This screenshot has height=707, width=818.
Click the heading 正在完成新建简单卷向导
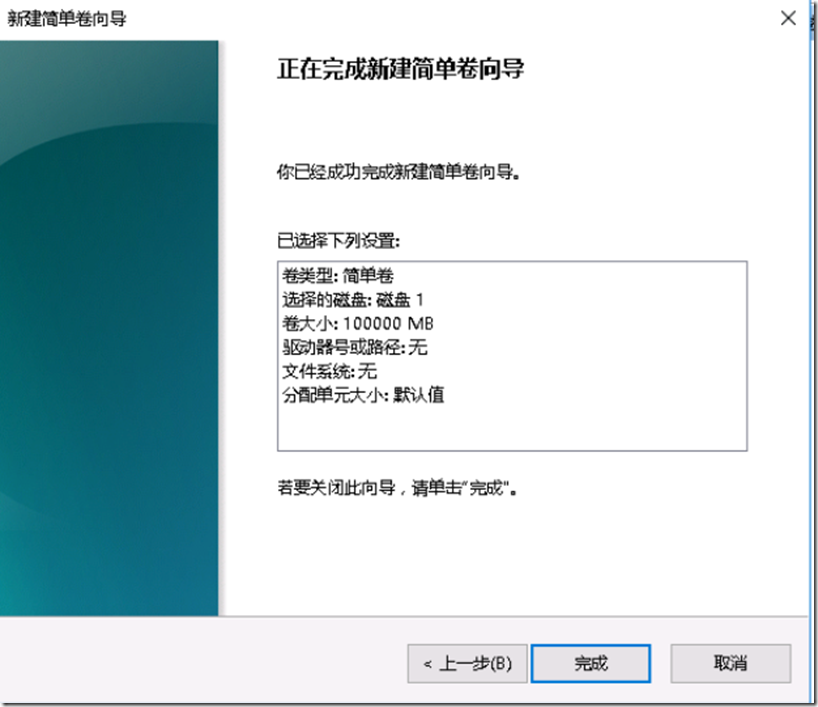click(400, 68)
